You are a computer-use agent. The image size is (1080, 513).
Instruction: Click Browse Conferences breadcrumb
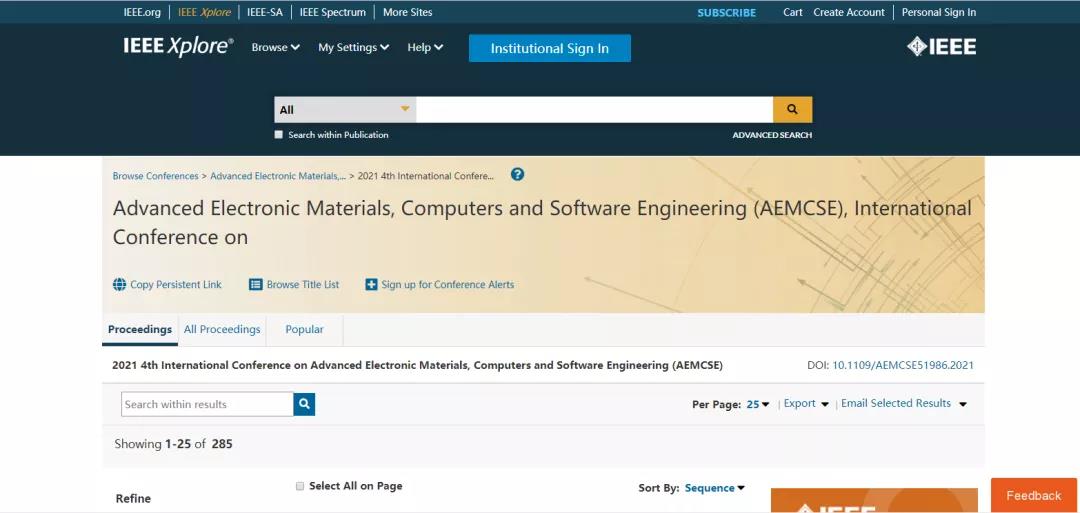coord(156,176)
